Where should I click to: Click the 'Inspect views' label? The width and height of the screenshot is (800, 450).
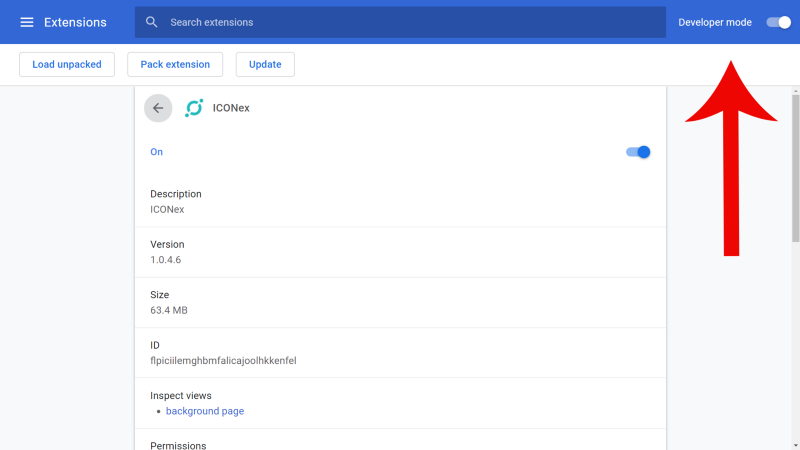181,395
